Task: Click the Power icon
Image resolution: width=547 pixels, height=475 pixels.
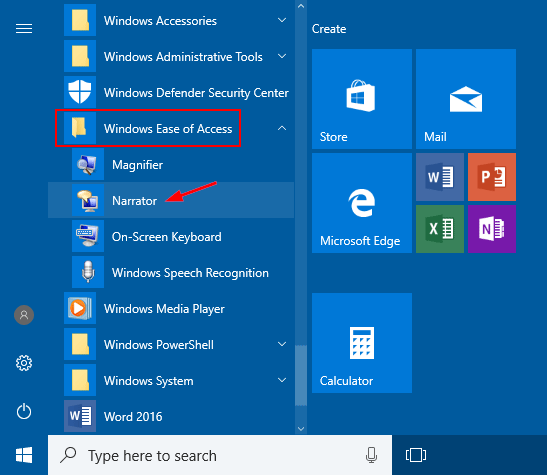Action: 24,412
